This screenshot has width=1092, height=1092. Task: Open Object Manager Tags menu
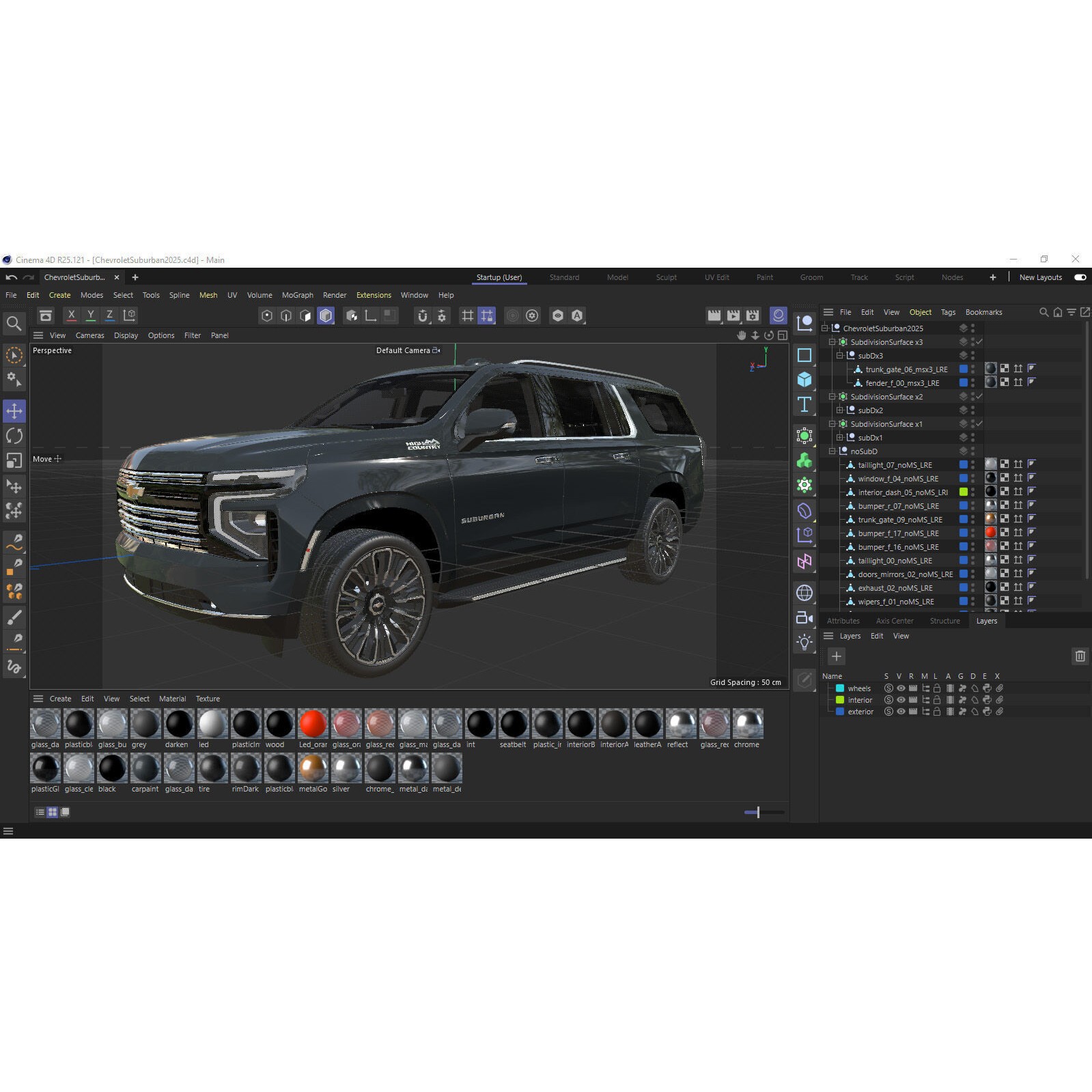coord(948,312)
